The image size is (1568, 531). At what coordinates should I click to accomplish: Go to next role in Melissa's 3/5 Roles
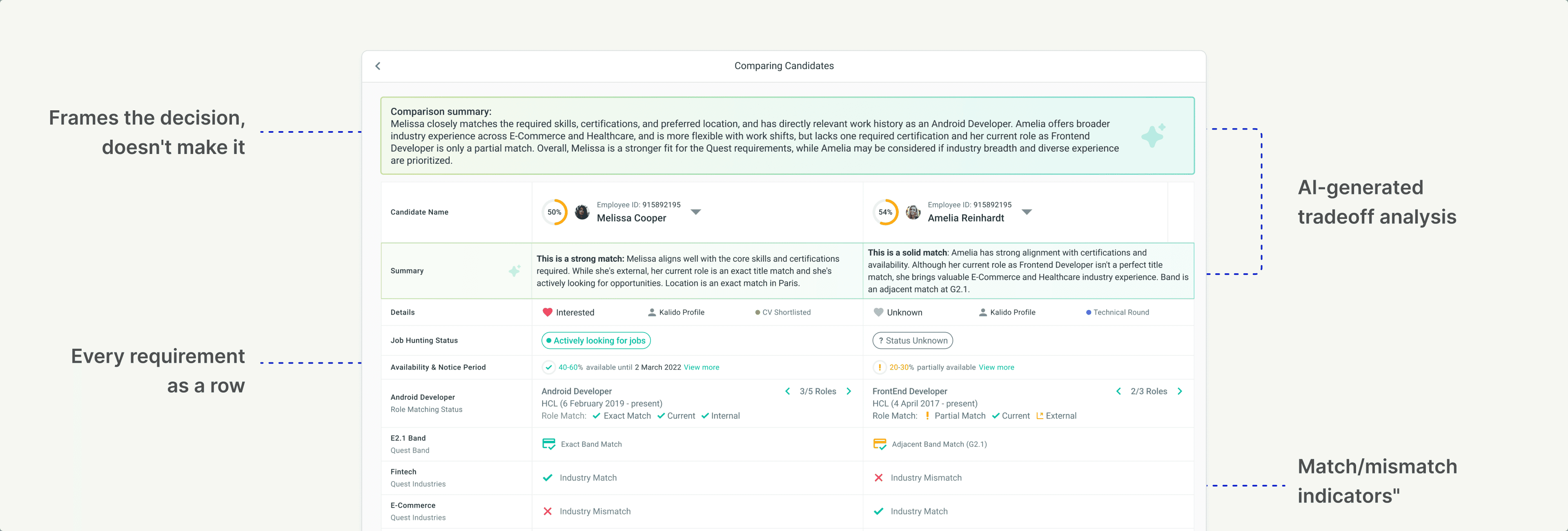click(x=849, y=391)
